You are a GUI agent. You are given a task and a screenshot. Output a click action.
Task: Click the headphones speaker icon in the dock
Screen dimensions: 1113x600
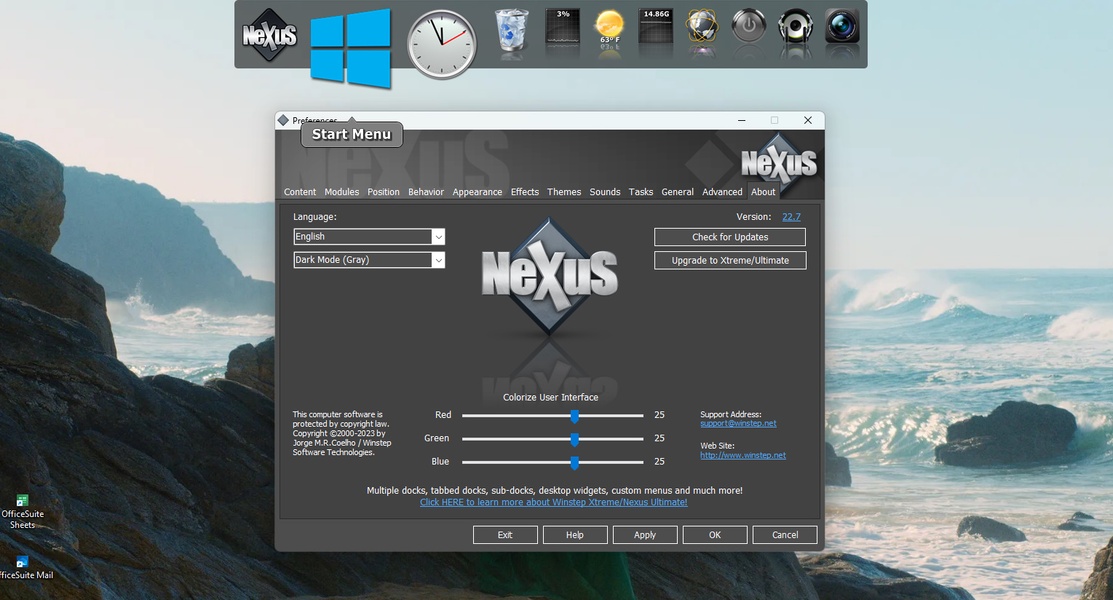[795, 27]
